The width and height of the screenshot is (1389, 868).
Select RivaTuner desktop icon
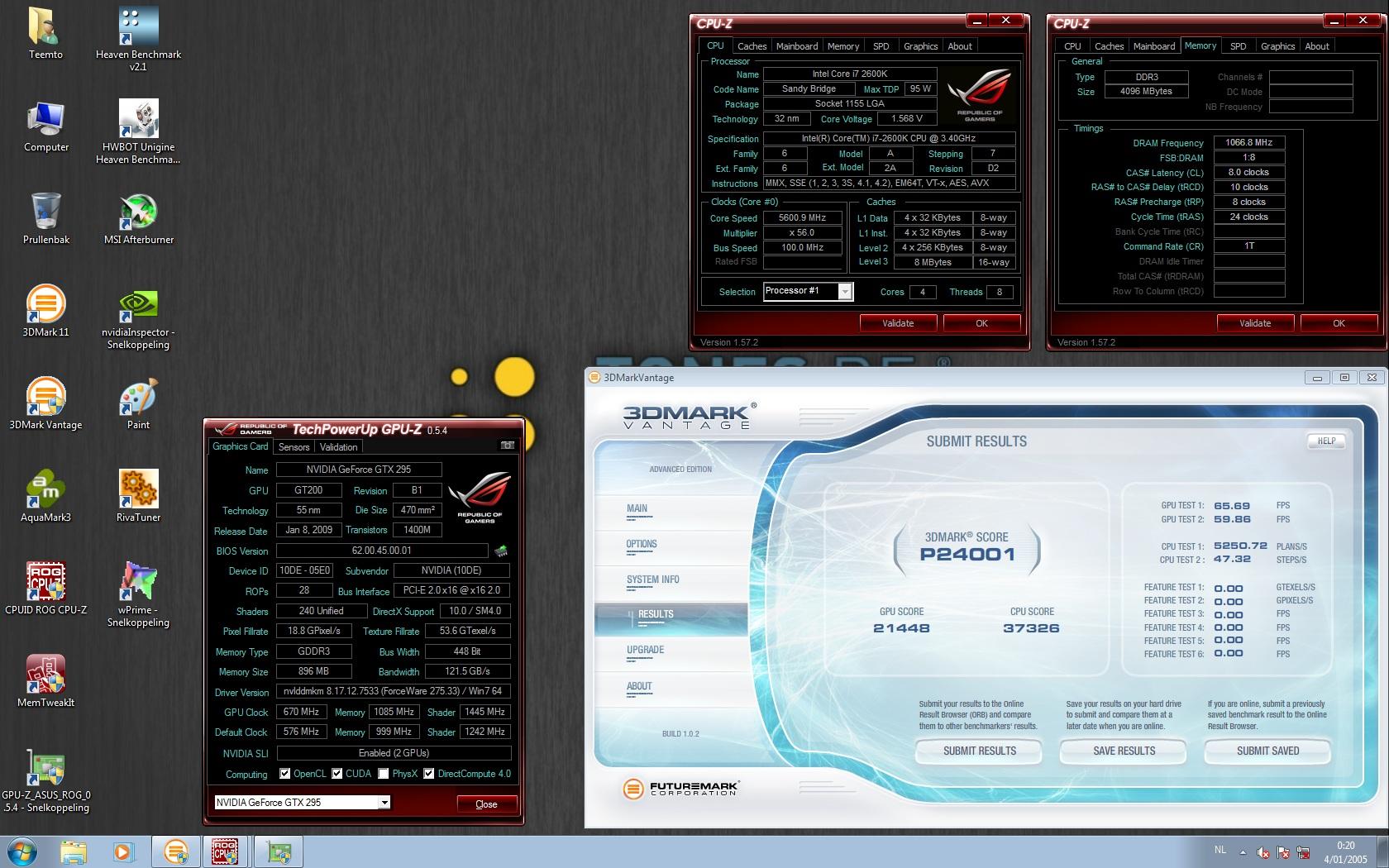coord(138,496)
